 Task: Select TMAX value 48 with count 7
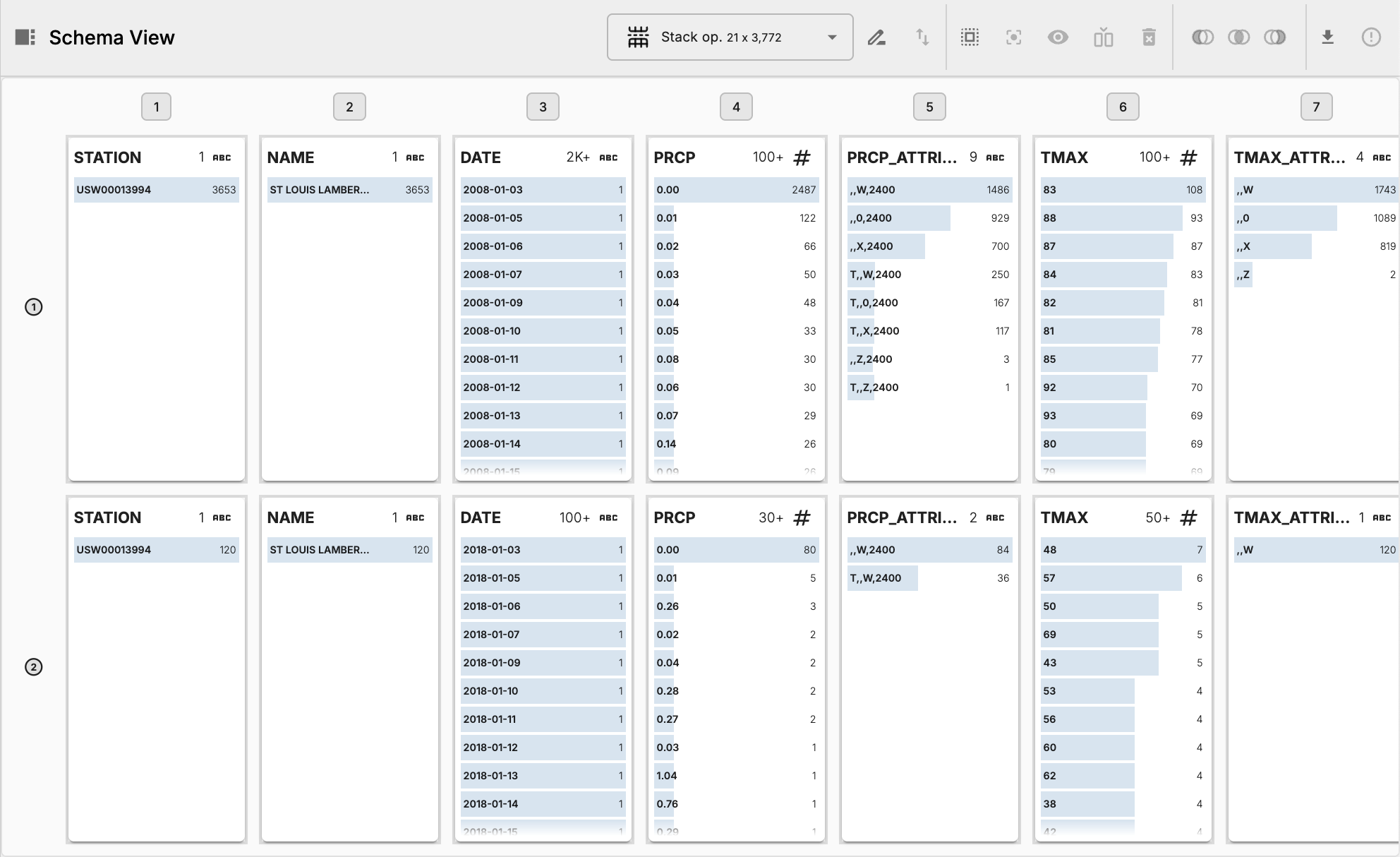[1123, 550]
